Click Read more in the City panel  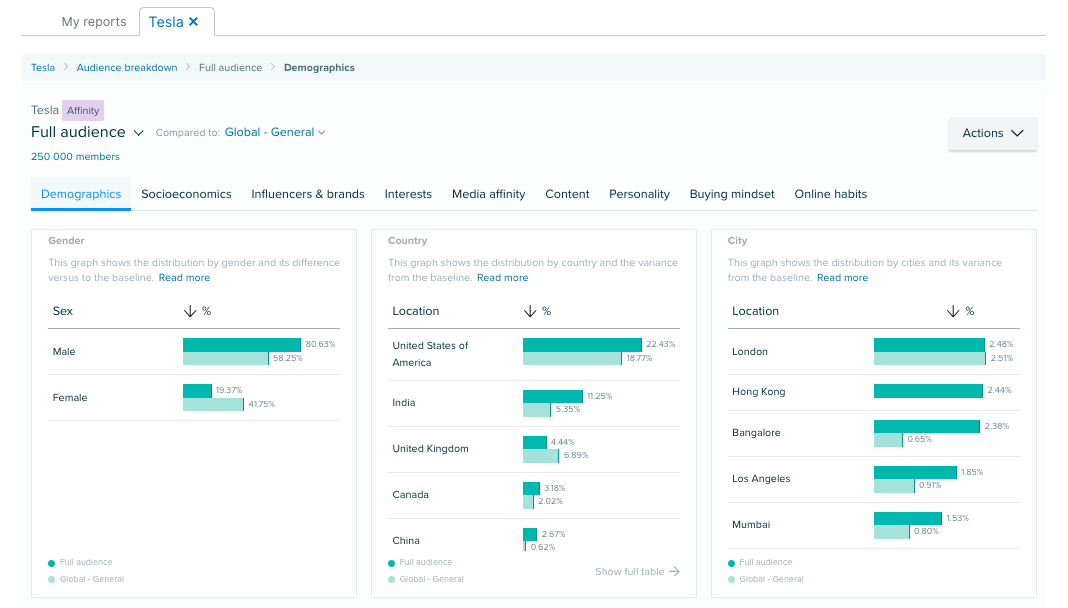point(842,277)
